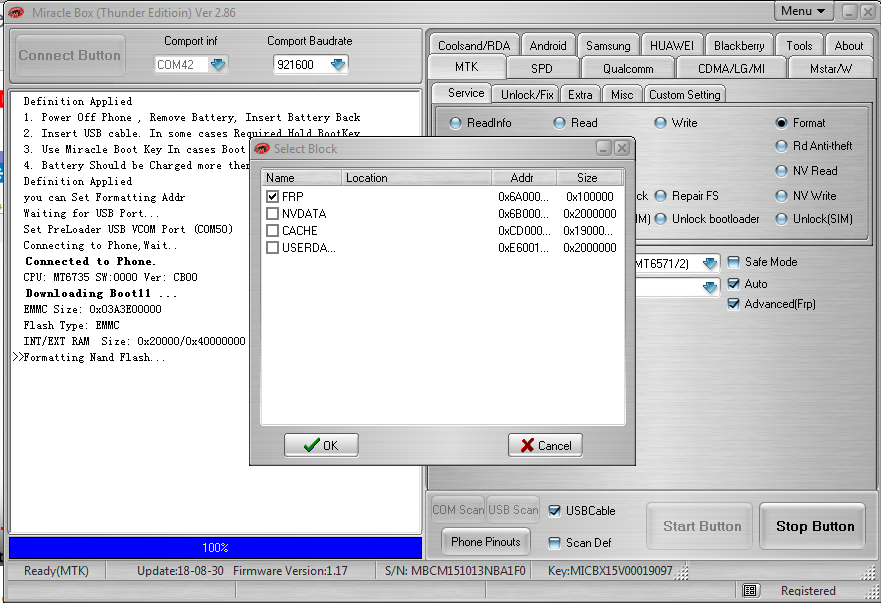Open the MT6571/2 chip model dropdown

[x=710, y=263]
